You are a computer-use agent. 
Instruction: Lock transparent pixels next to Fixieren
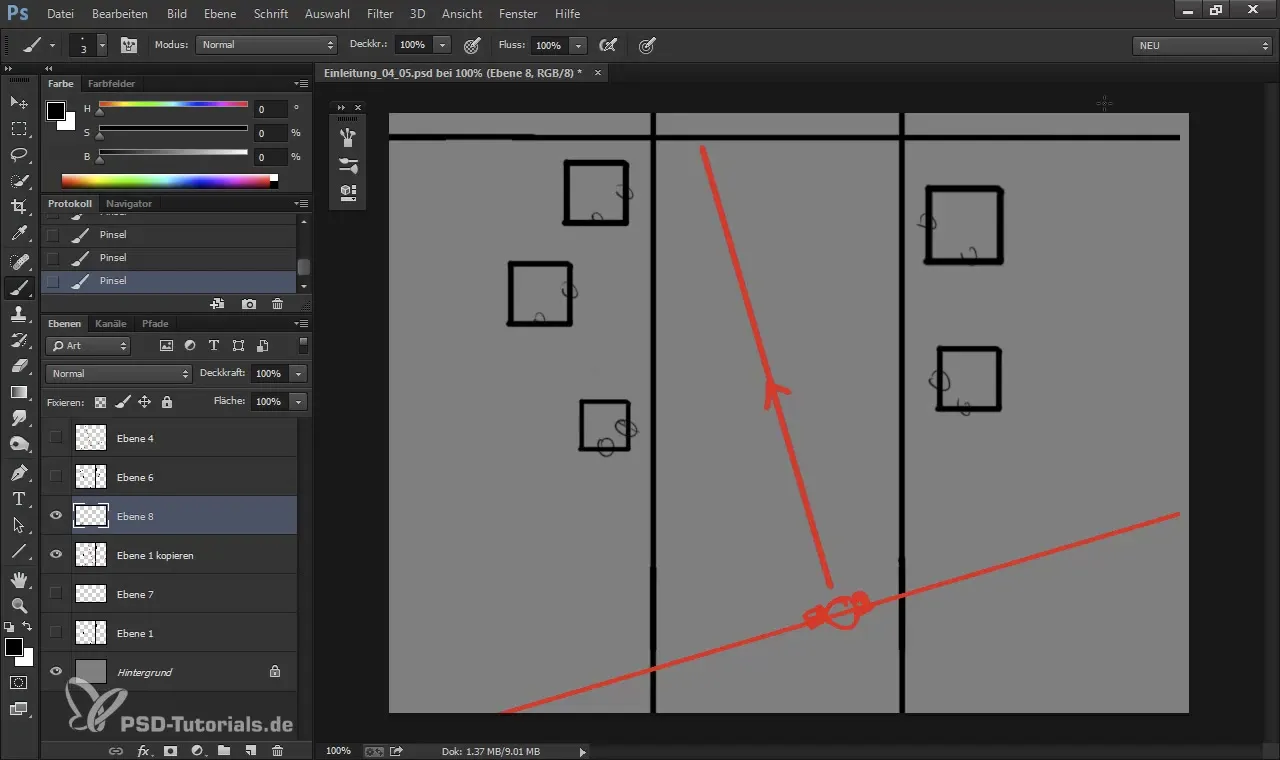click(x=101, y=402)
